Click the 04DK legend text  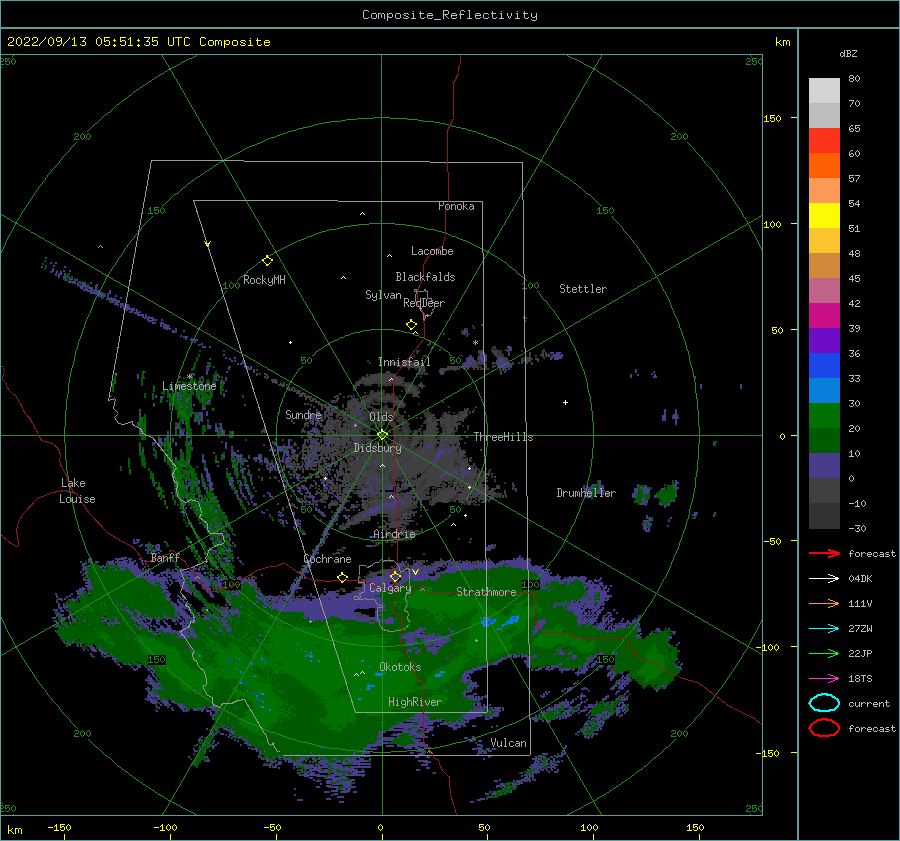860,579
